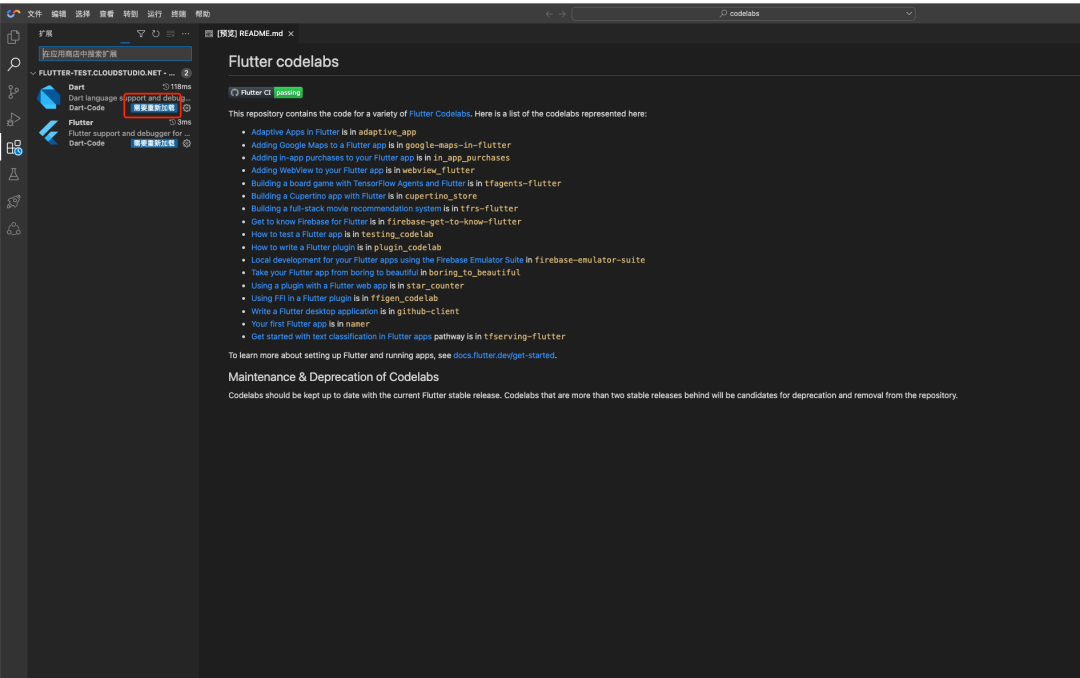The height and width of the screenshot is (678, 1080).
Task: Click the Flutter 3ms activation time
Action: [x=180, y=122]
